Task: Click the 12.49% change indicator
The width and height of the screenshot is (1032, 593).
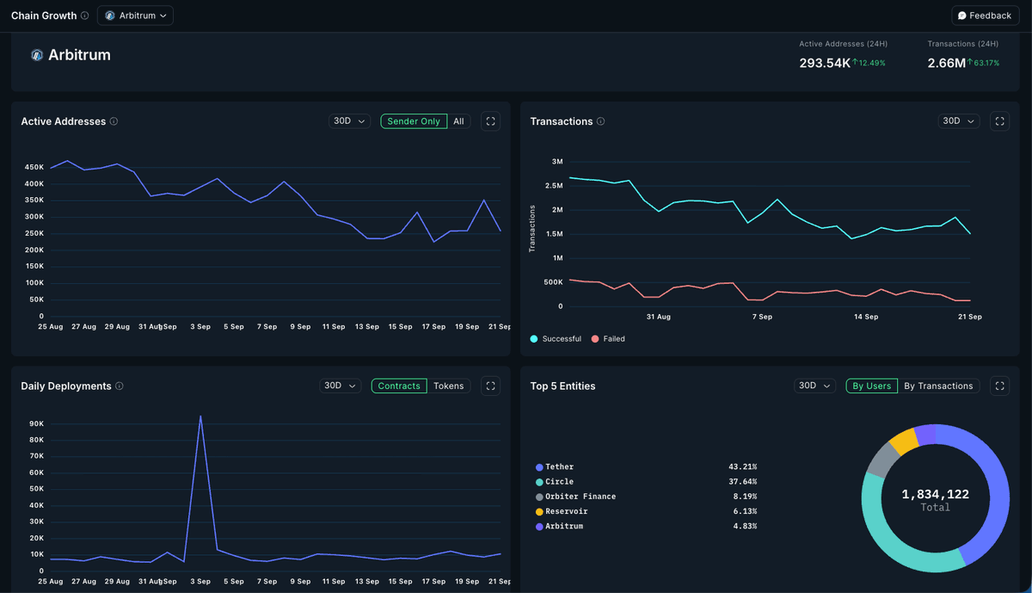Action: (869, 63)
